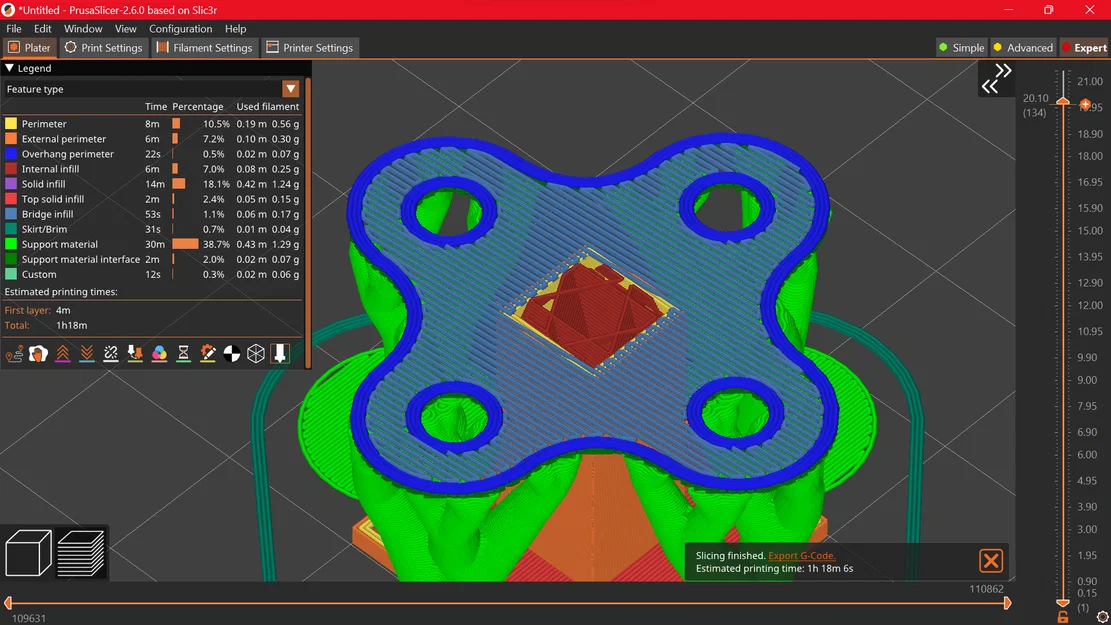Screen dimensions: 1111x625
Task: Click the Custom feature teal swatch
Action: pyautogui.click(x=11, y=274)
